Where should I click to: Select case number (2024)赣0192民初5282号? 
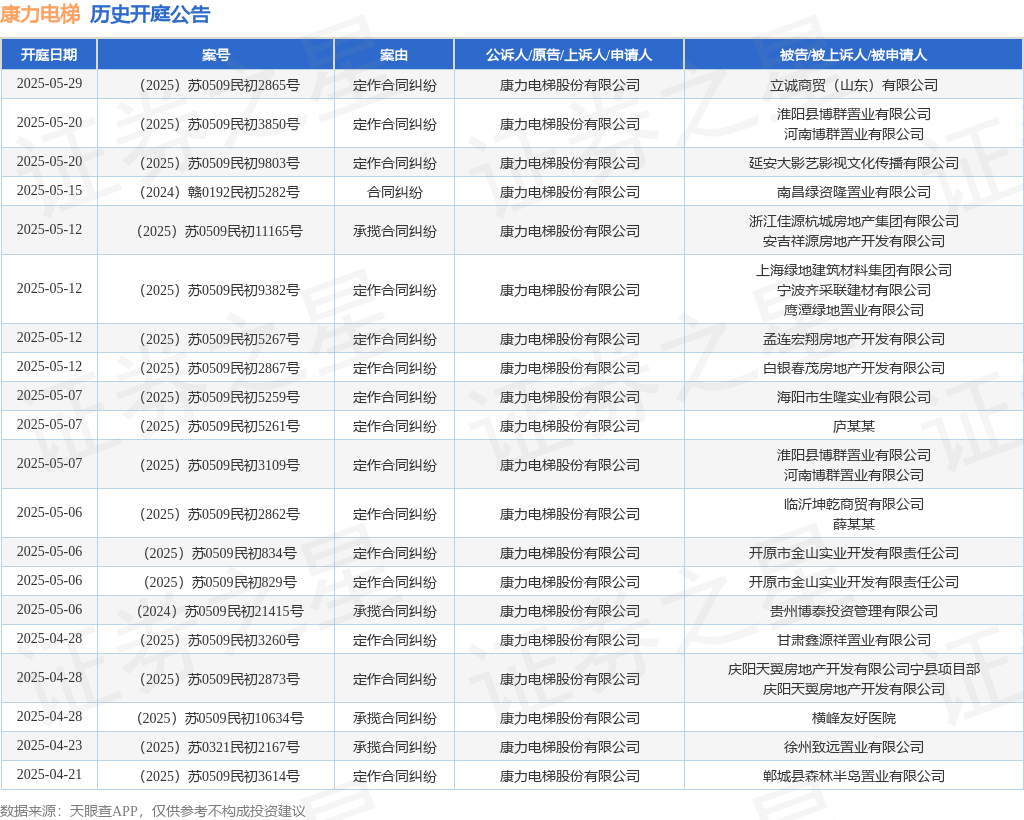point(219,192)
